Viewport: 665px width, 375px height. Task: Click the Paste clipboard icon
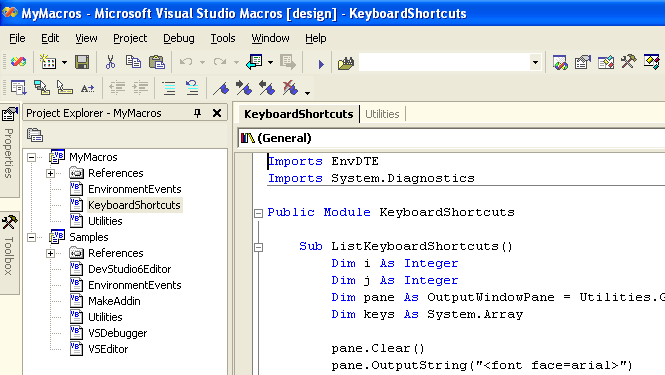point(156,62)
